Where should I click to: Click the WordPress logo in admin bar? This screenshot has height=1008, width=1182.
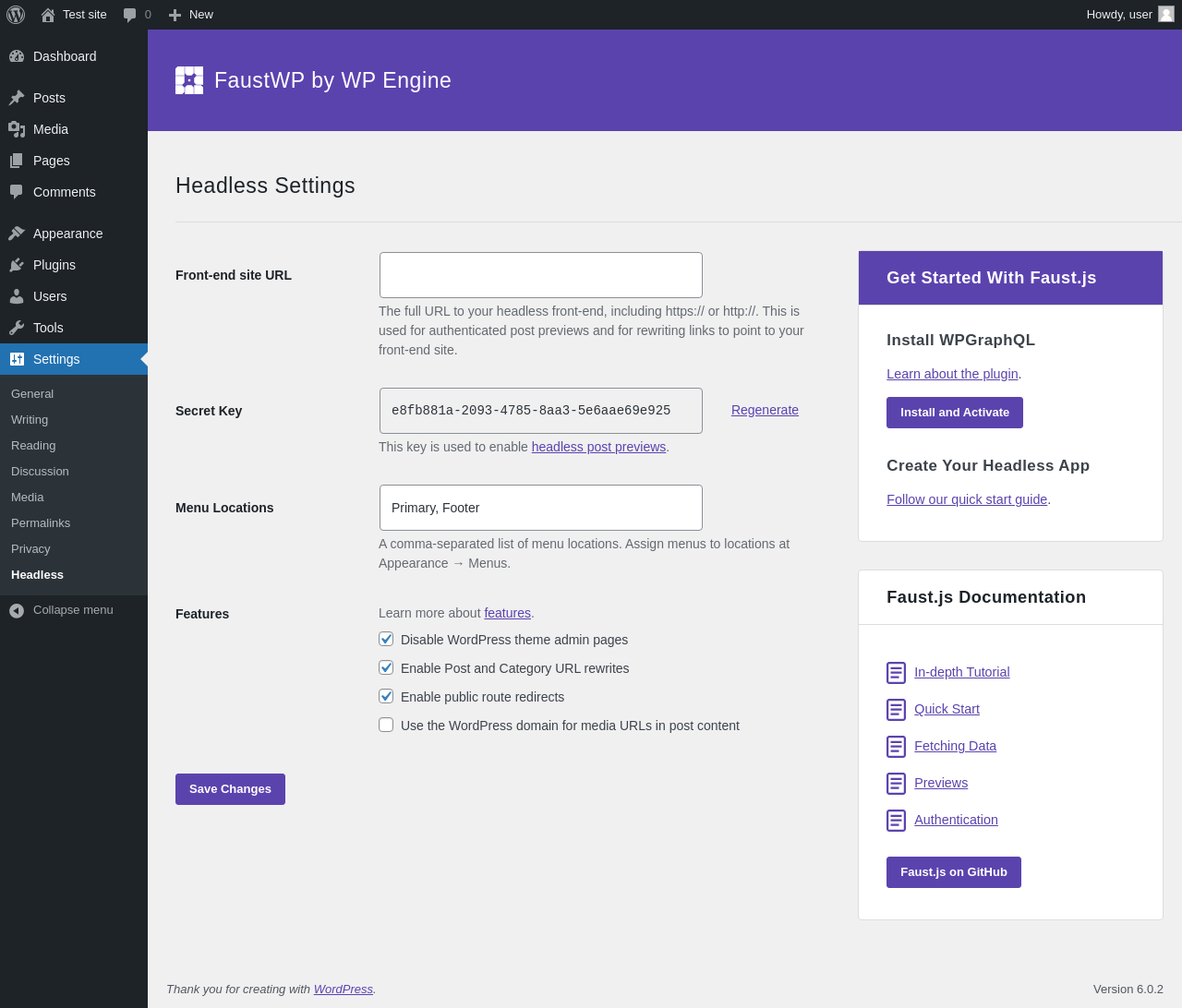click(16, 15)
